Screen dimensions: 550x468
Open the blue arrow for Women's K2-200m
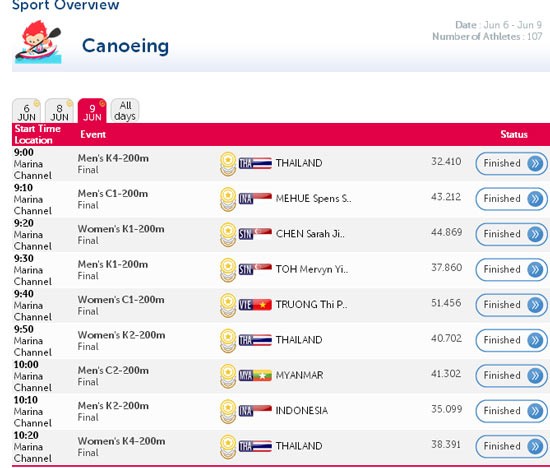point(535,340)
